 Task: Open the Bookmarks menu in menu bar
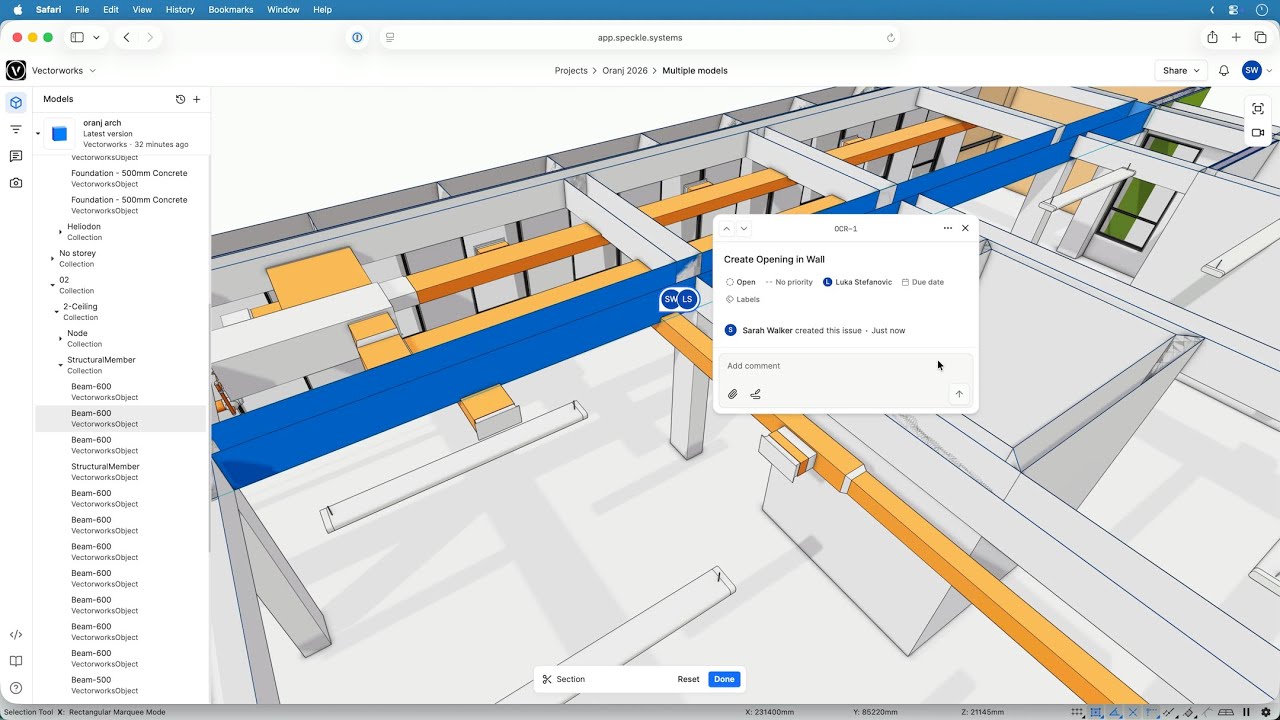(x=231, y=9)
